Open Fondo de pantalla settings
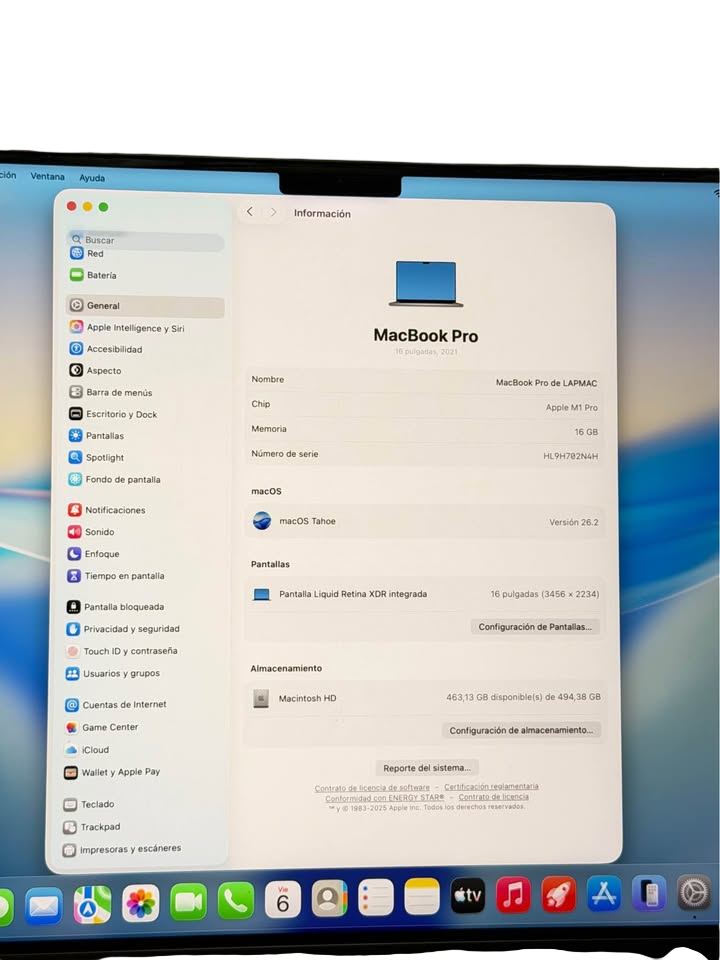The width and height of the screenshot is (720, 960). pyautogui.click(x=114, y=479)
